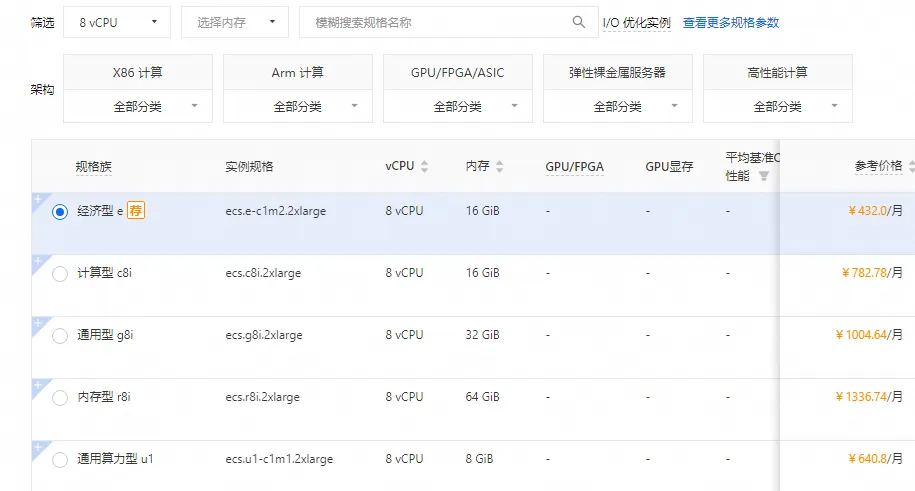Open 全部分类 dropdown under GPU/FPGA/ASIC
This screenshot has height=491, width=915.
[x=458, y=106]
